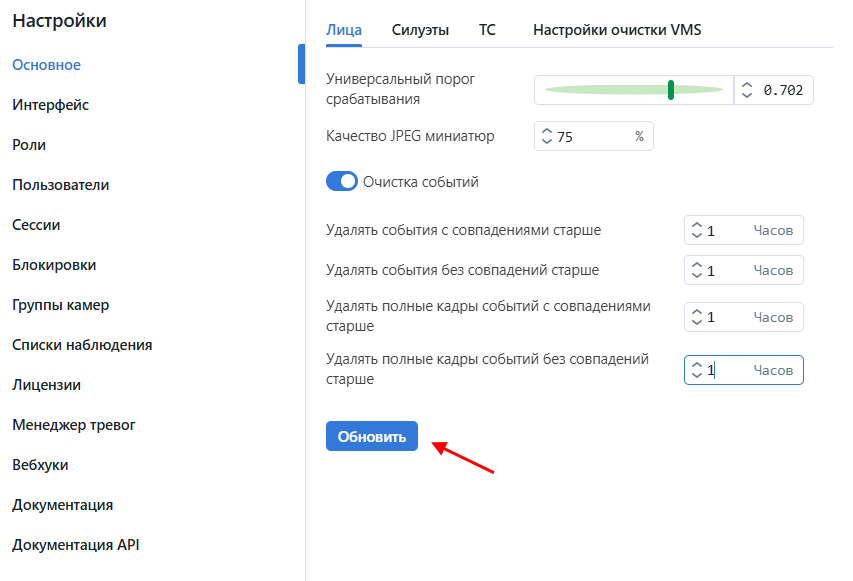Select the Лицензии sidebar item
The width and height of the screenshot is (853, 581).
46,385
